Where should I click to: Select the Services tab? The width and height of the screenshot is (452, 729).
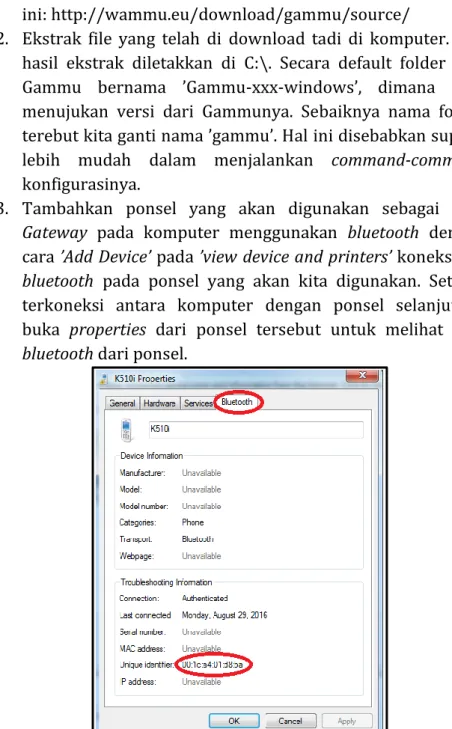pyautogui.click(x=198, y=404)
